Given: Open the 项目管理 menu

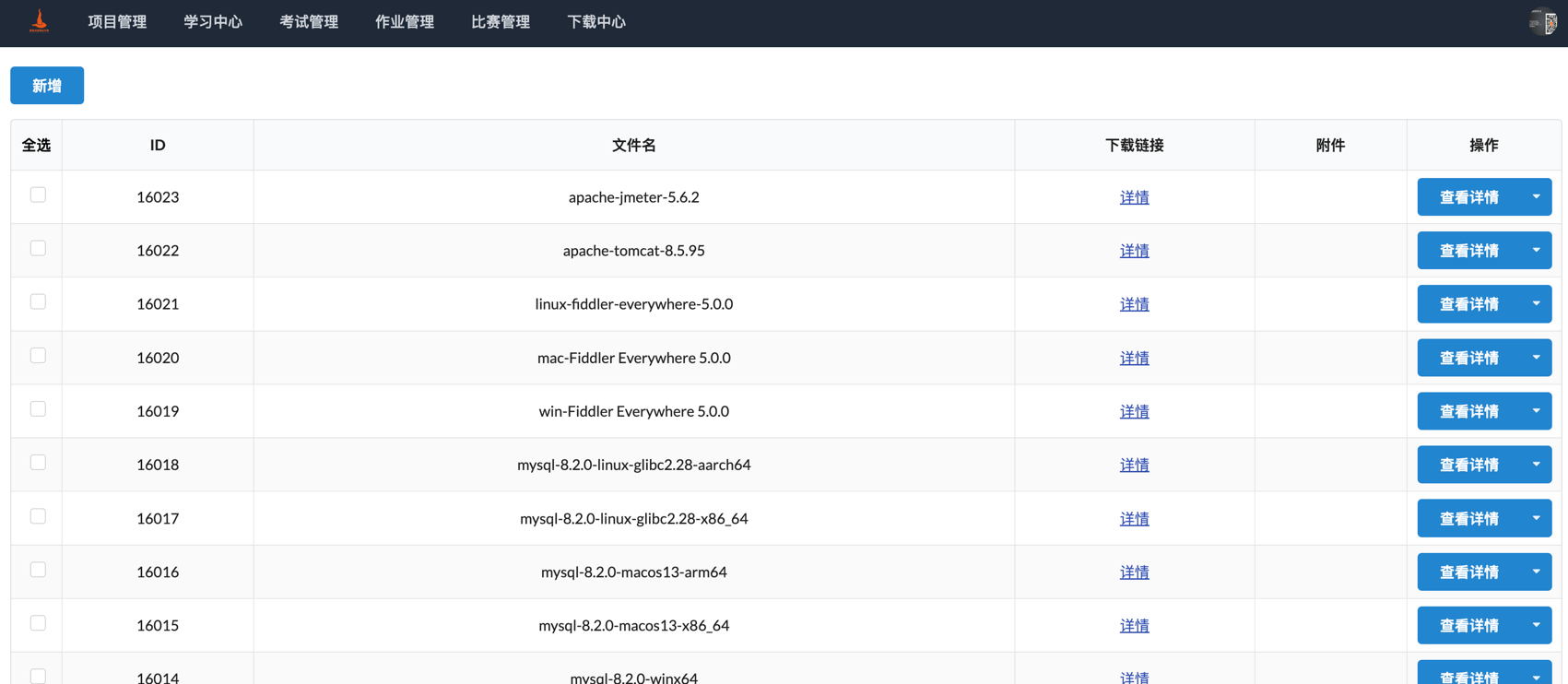Looking at the screenshot, I should tap(117, 22).
